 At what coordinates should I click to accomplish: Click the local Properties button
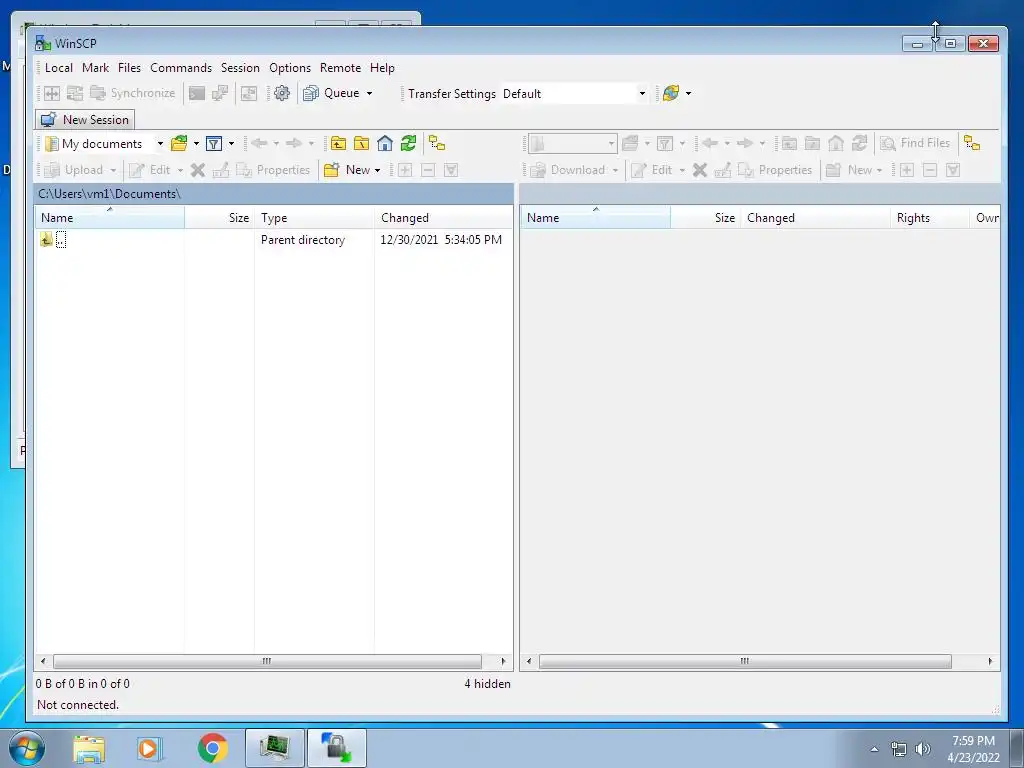(x=273, y=170)
